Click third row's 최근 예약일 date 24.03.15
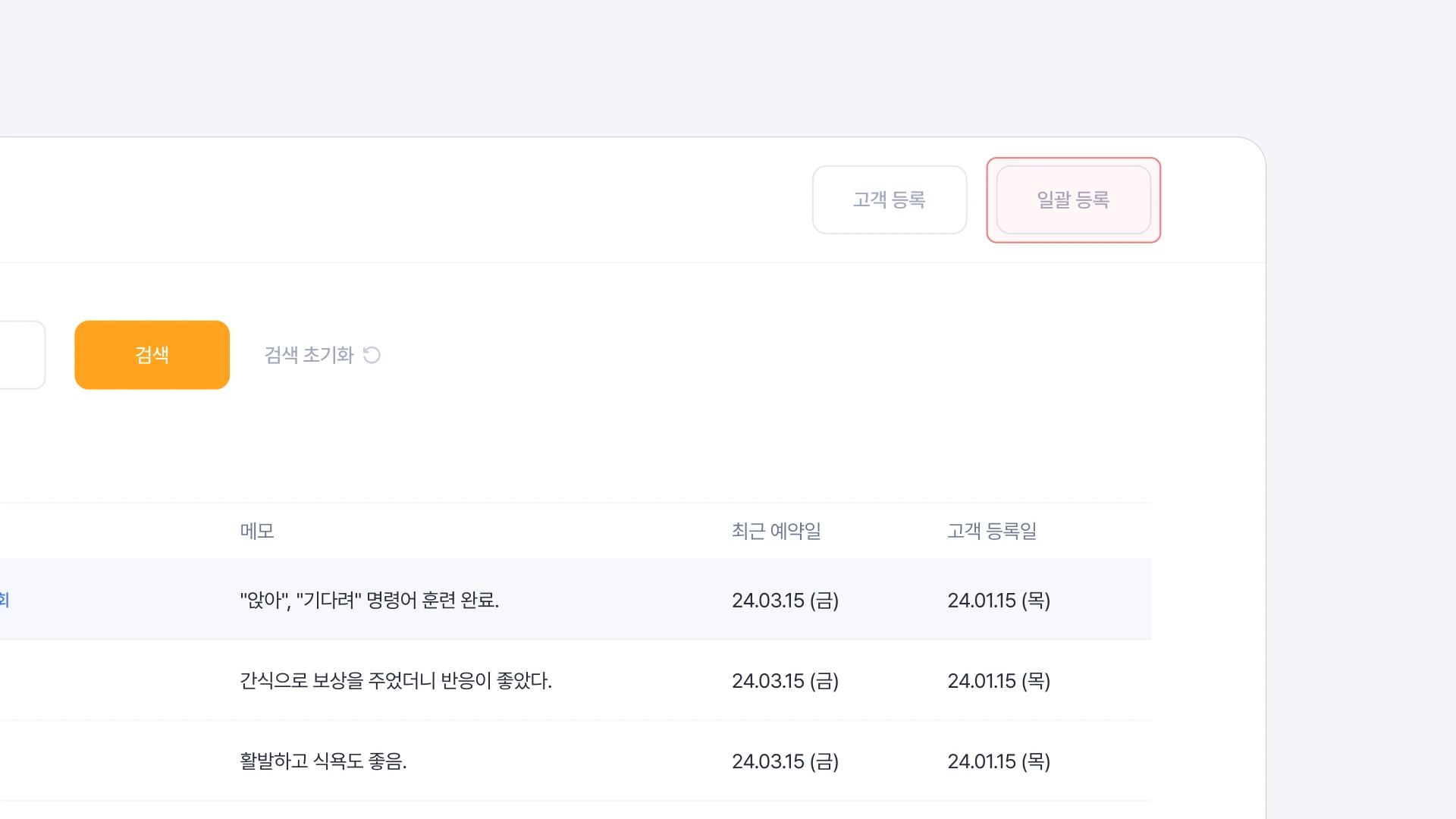 click(785, 761)
